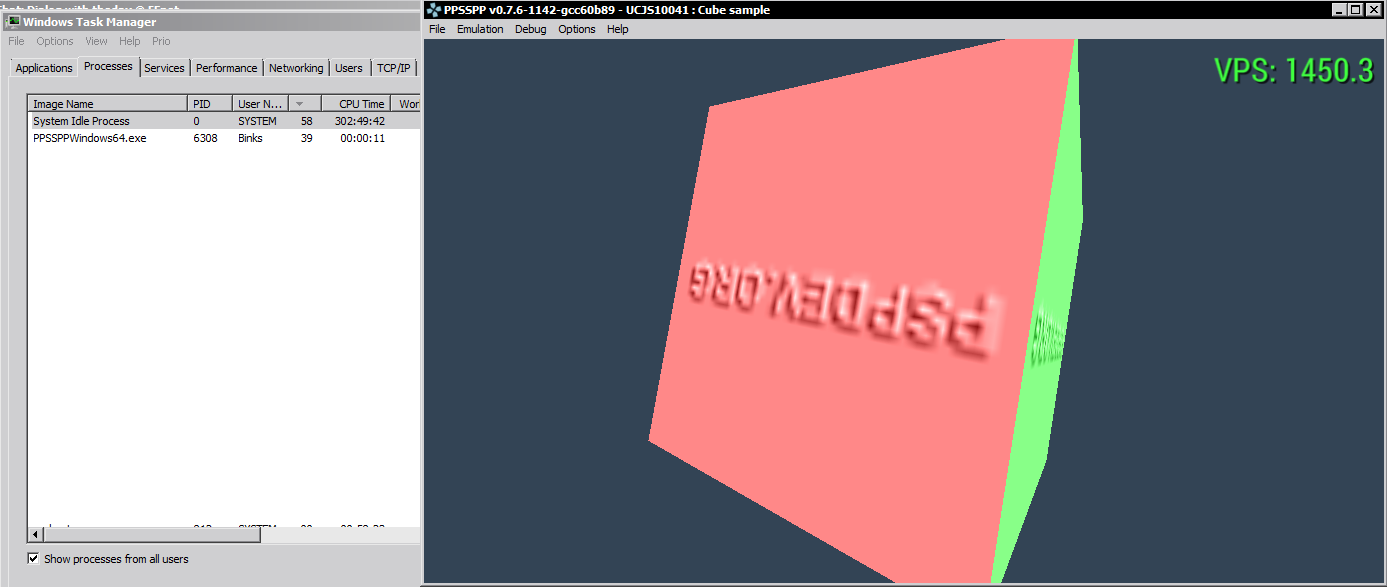
Task: Switch to the Networking tab
Action: (296, 68)
